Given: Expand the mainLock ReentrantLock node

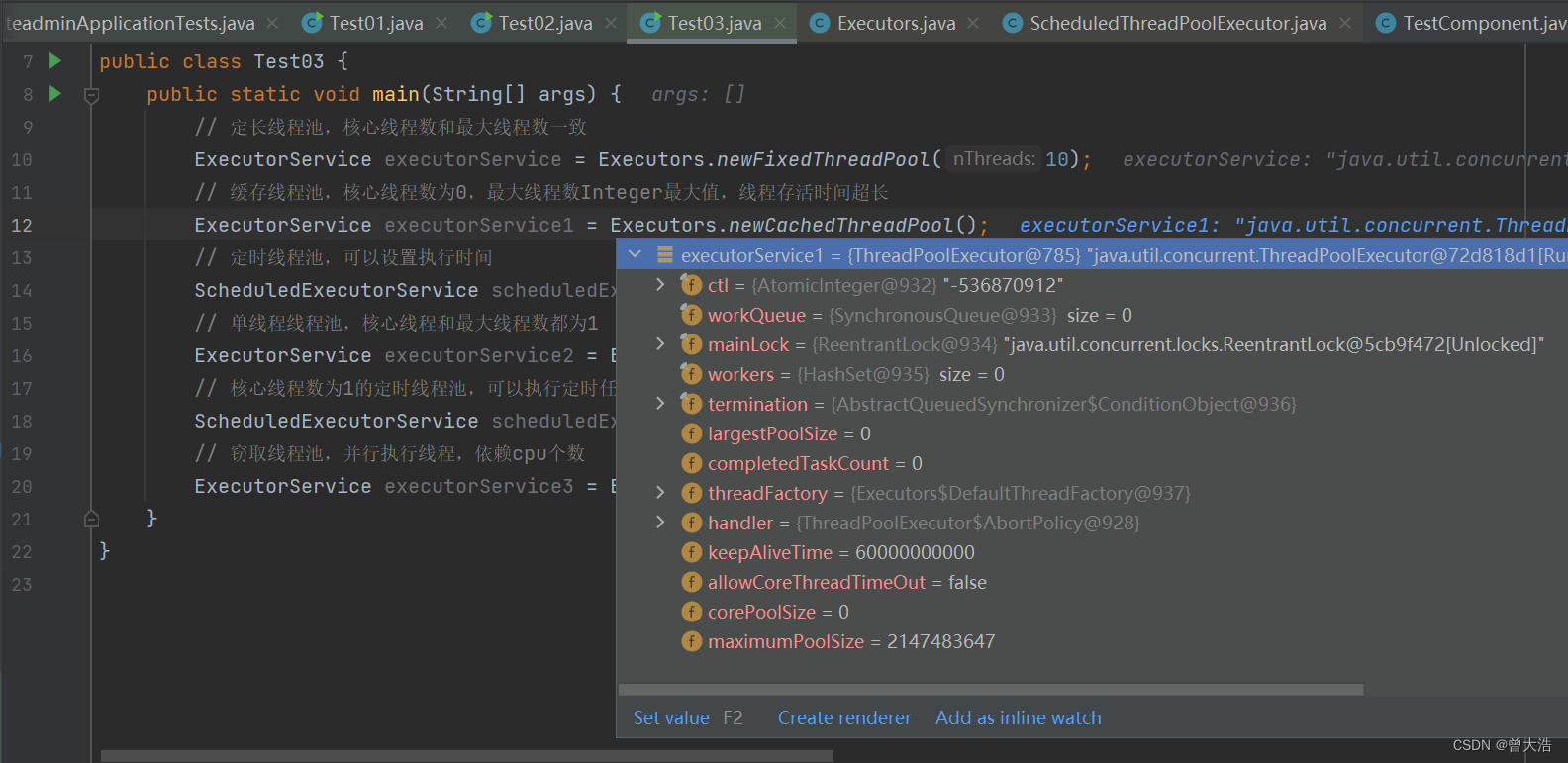Looking at the screenshot, I should [661, 344].
